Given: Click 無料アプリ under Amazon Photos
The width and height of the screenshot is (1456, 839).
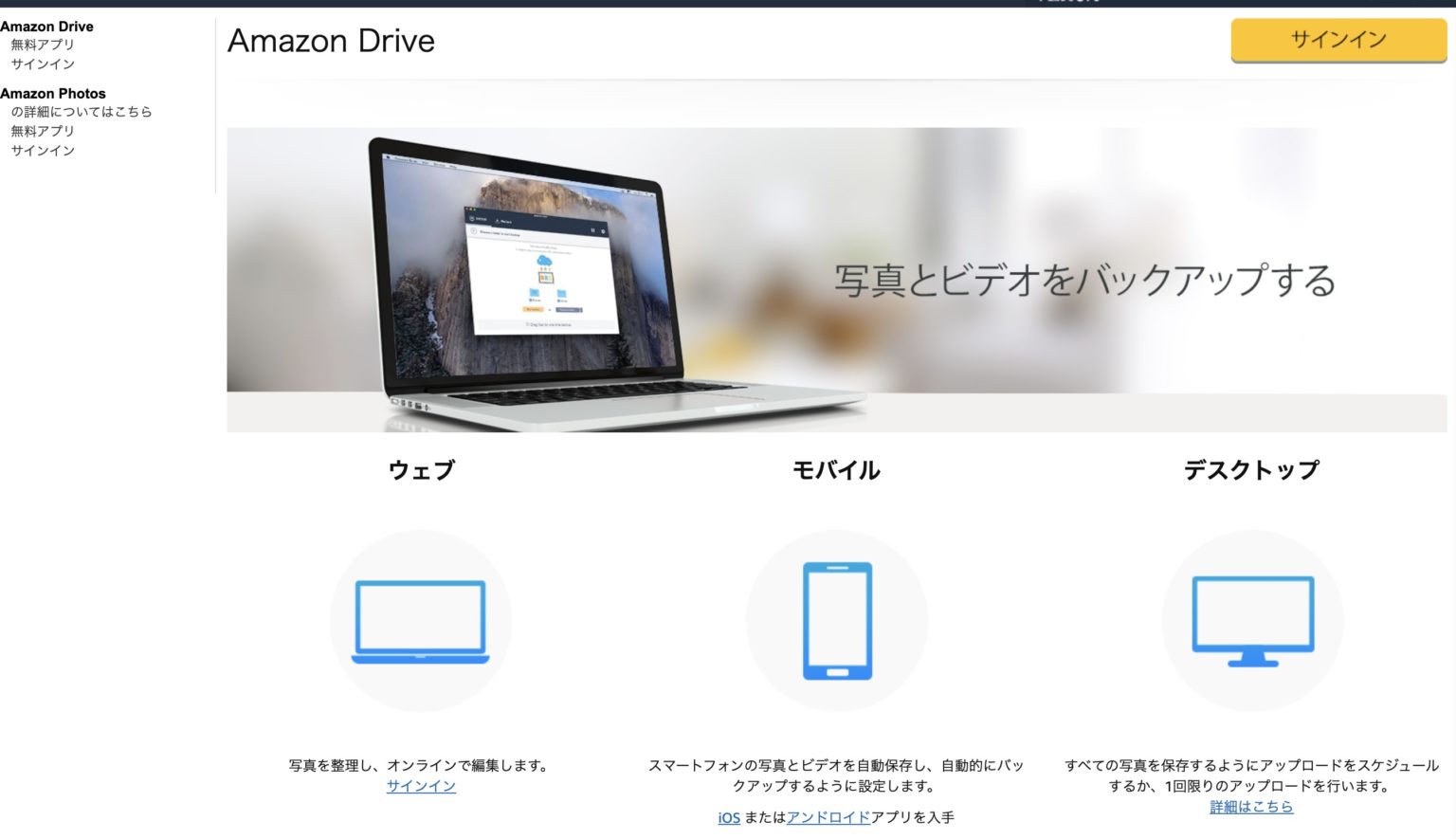Looking at the screenshot, I should [x=42, y=131].
